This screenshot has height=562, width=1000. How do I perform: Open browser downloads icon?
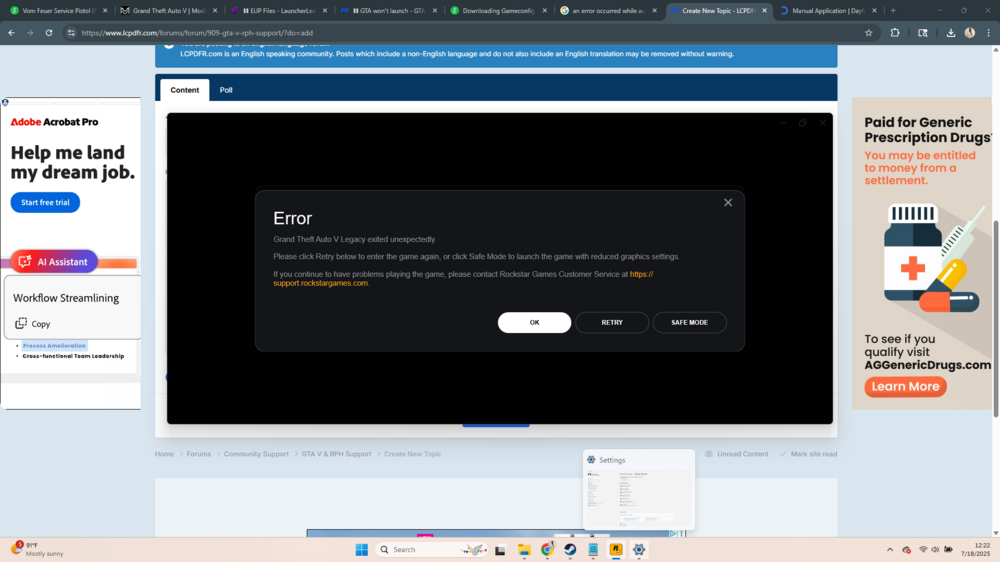[x=951, y=33]
